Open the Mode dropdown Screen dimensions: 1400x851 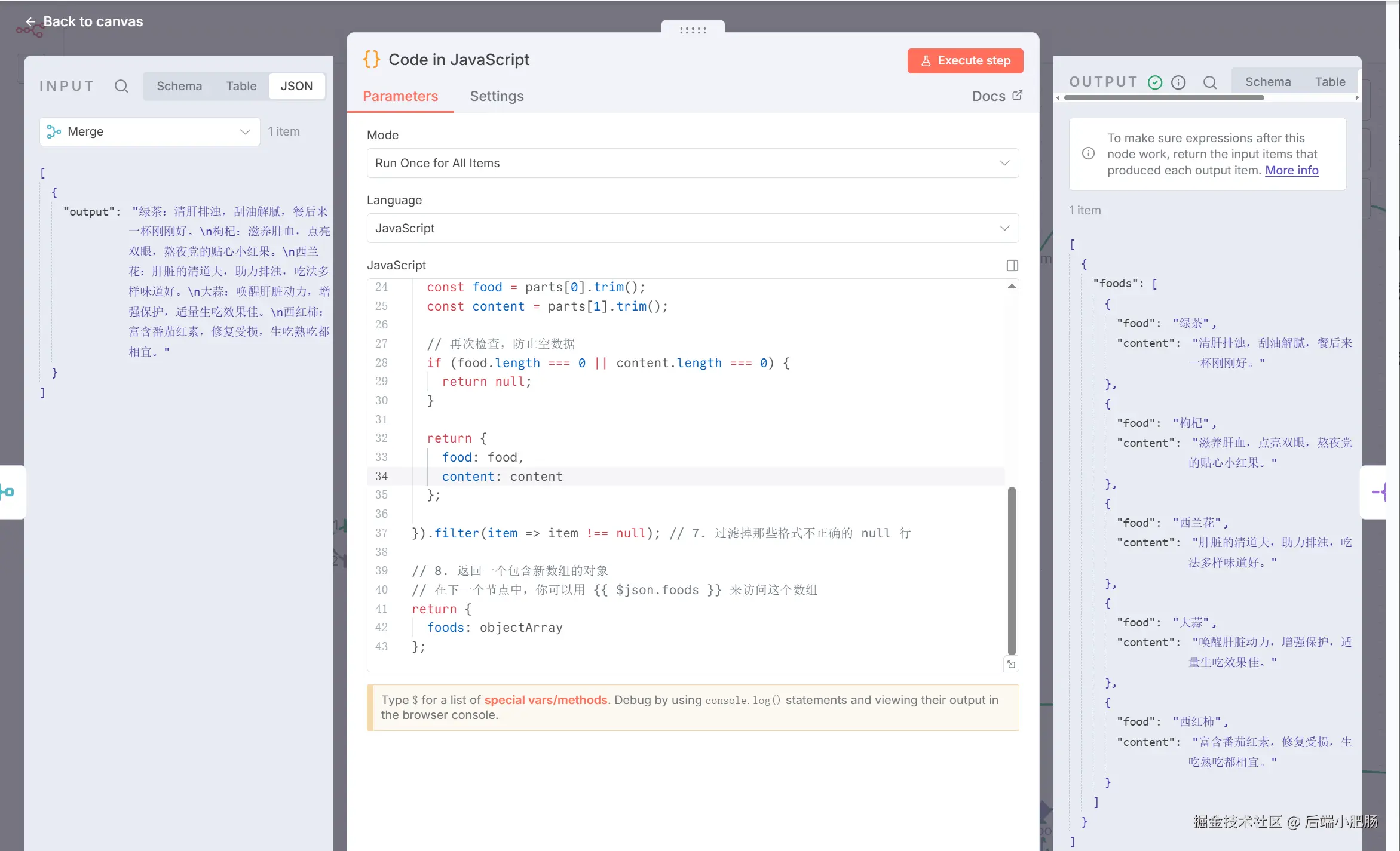click(x=693, y=163)
